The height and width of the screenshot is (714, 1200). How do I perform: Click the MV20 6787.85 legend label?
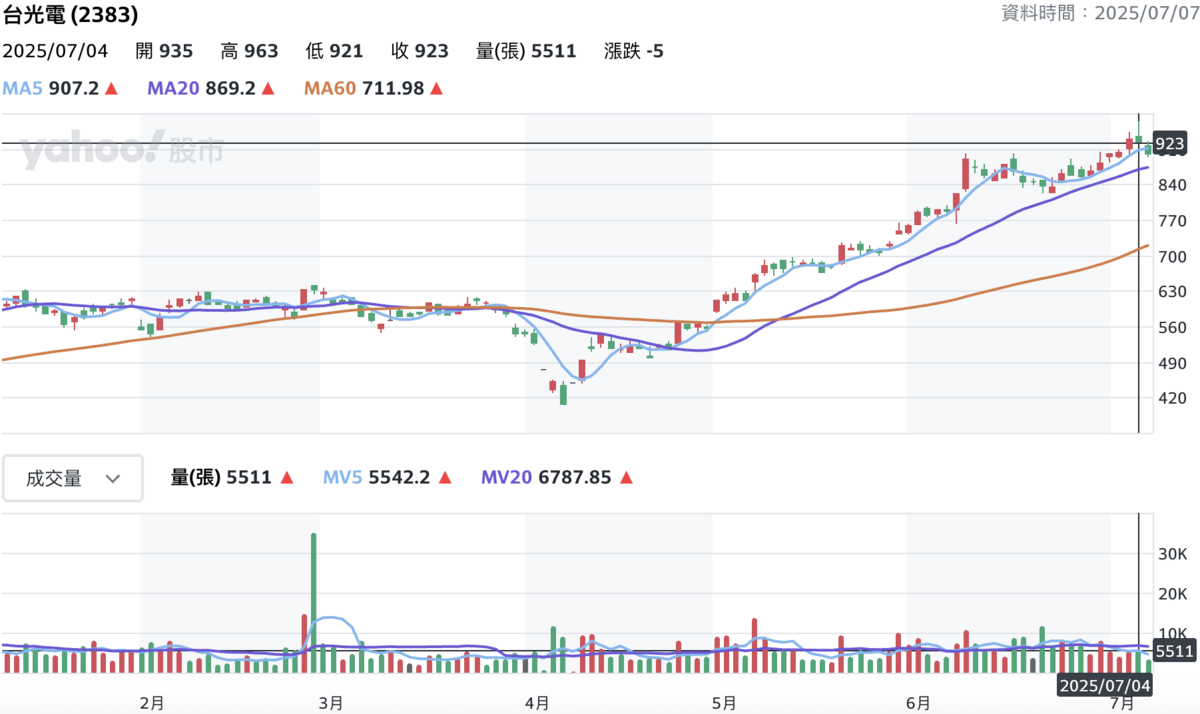click(x=546, y=478)
